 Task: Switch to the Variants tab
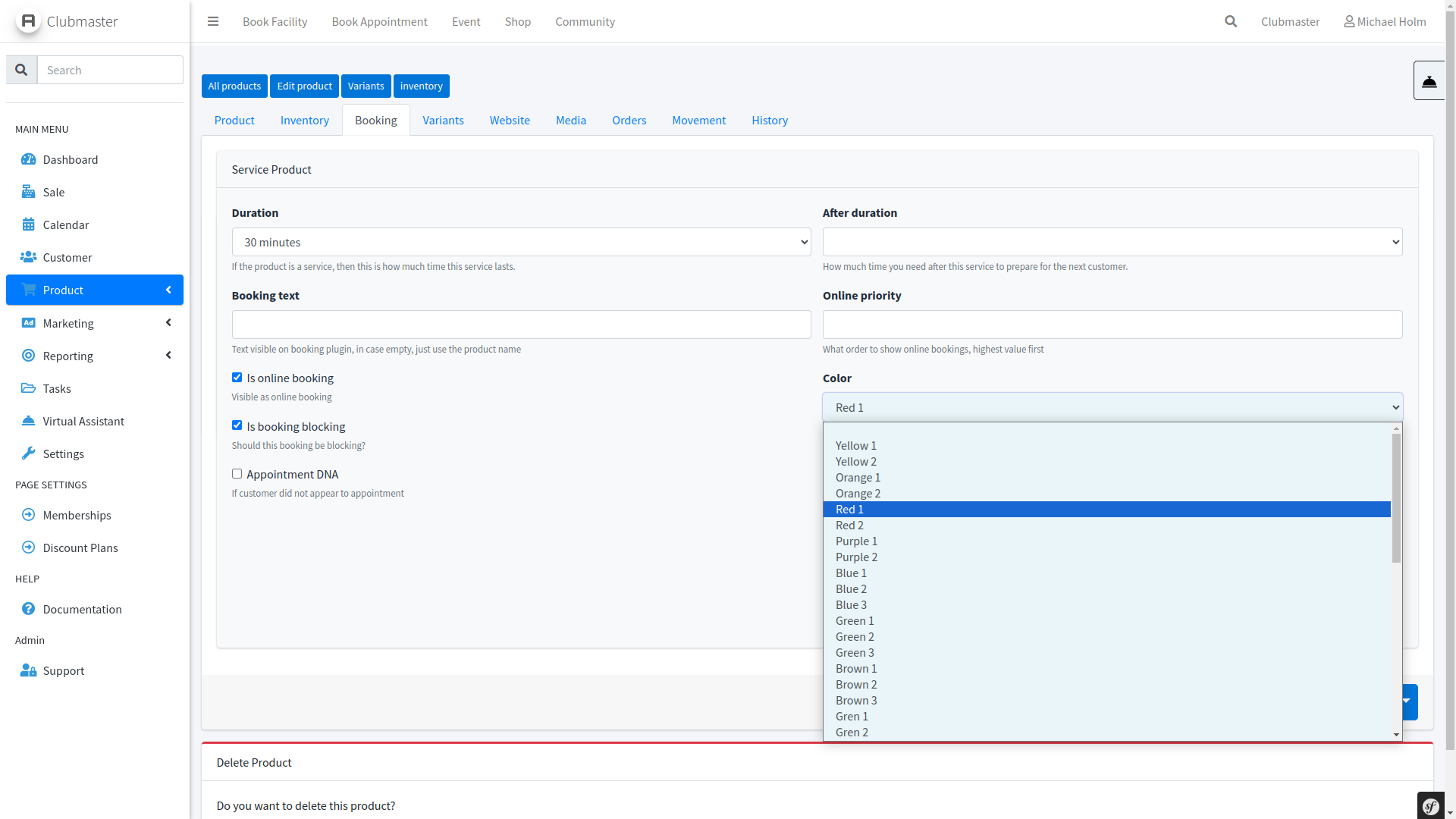click(443, 121)
